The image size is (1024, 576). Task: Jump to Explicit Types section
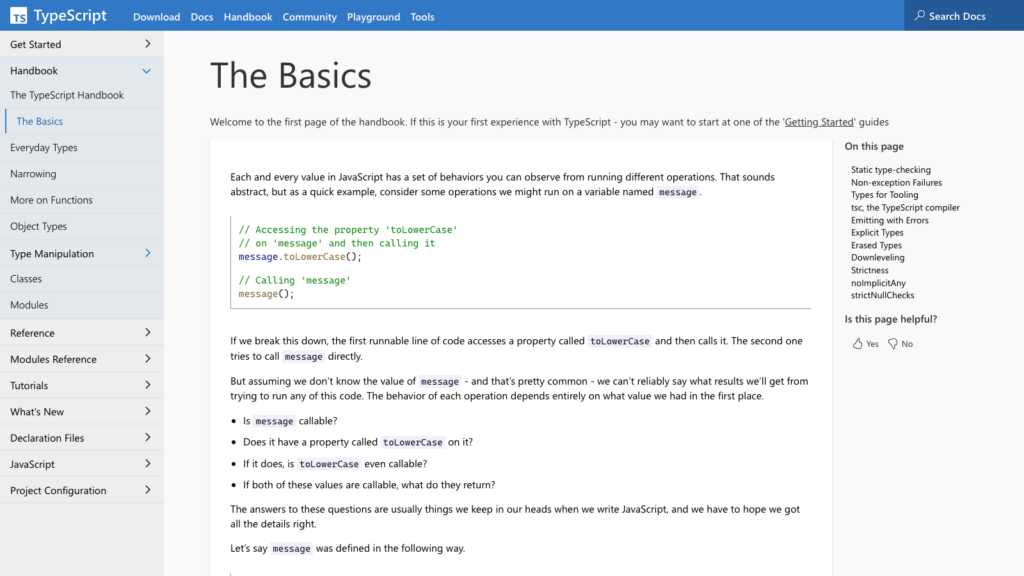click(877, 232)
